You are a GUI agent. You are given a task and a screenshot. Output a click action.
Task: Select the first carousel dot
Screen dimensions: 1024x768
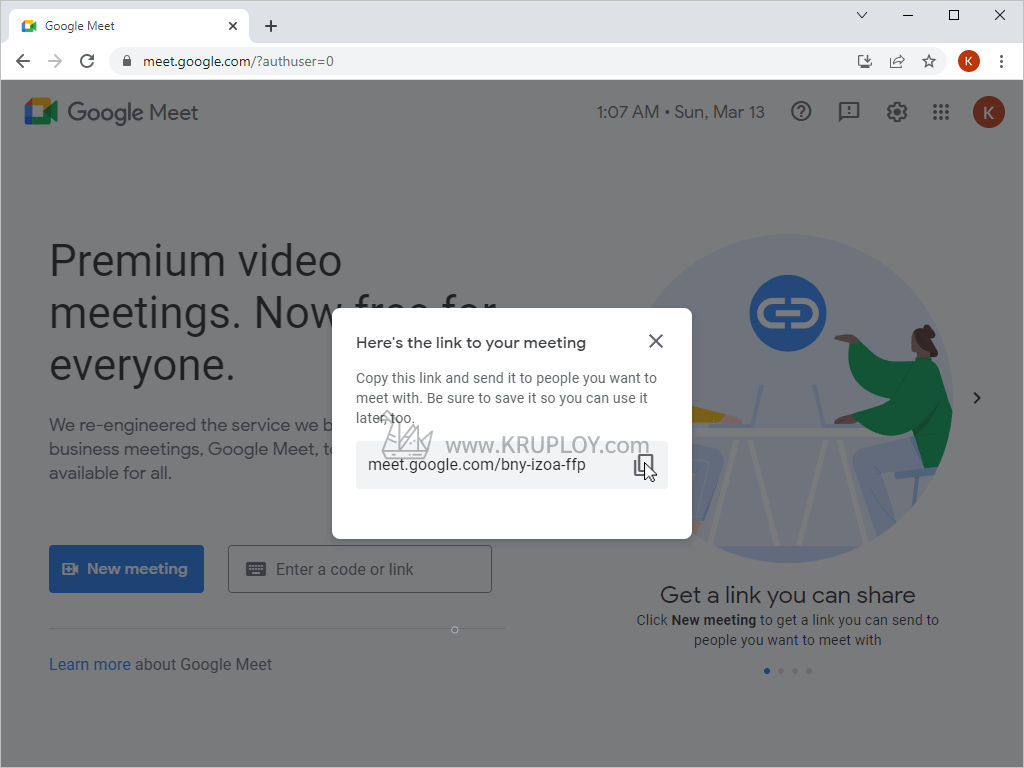point(767,671)
